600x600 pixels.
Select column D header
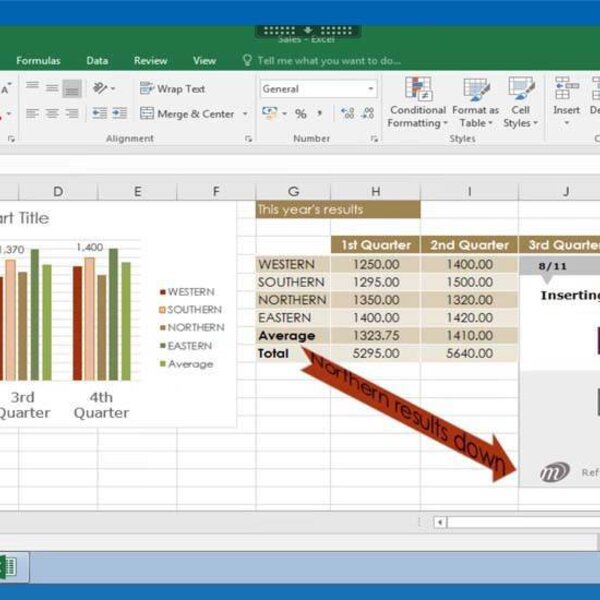tap(58, 191)
